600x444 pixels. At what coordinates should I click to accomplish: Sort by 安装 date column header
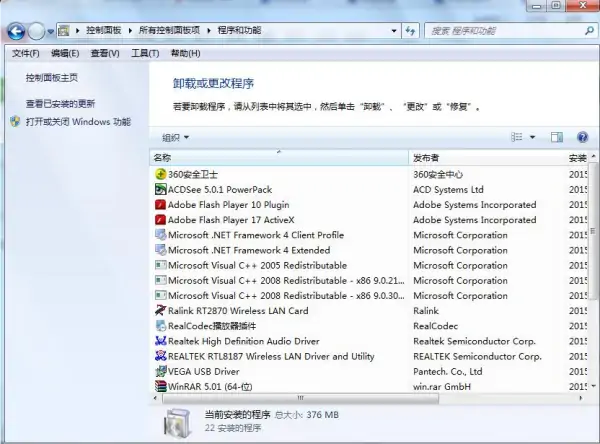577,158
